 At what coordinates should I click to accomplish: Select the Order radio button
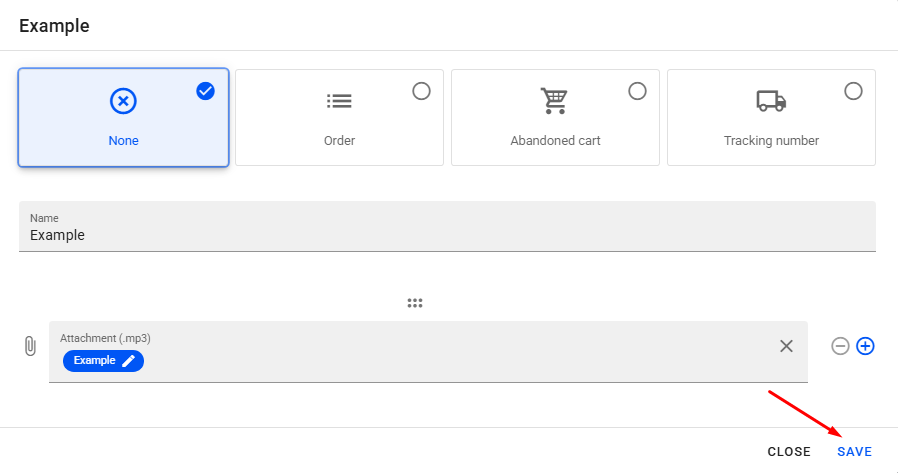421,91
